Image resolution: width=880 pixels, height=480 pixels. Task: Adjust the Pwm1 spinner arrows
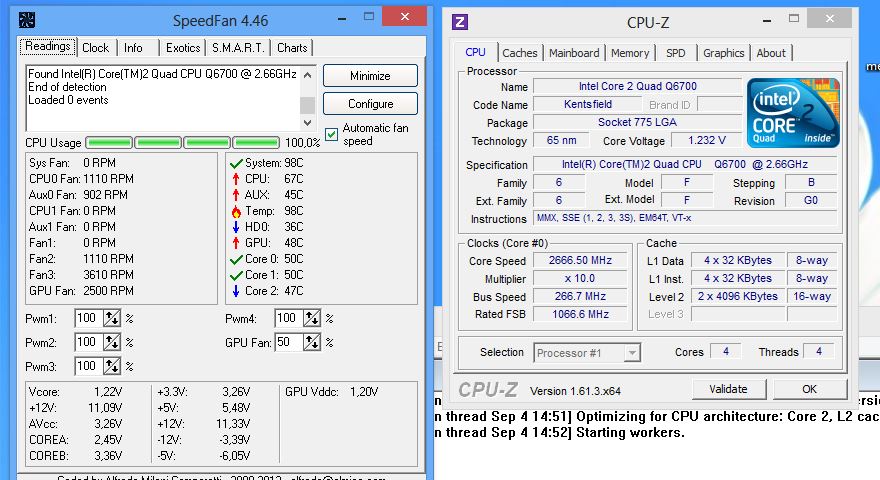tap(112, 318)
